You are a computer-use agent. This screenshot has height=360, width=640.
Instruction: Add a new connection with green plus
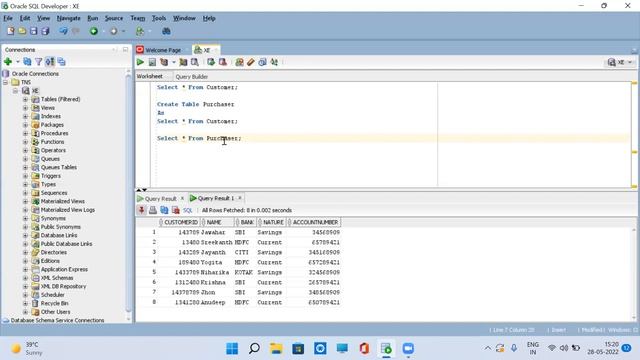point(8,62)
